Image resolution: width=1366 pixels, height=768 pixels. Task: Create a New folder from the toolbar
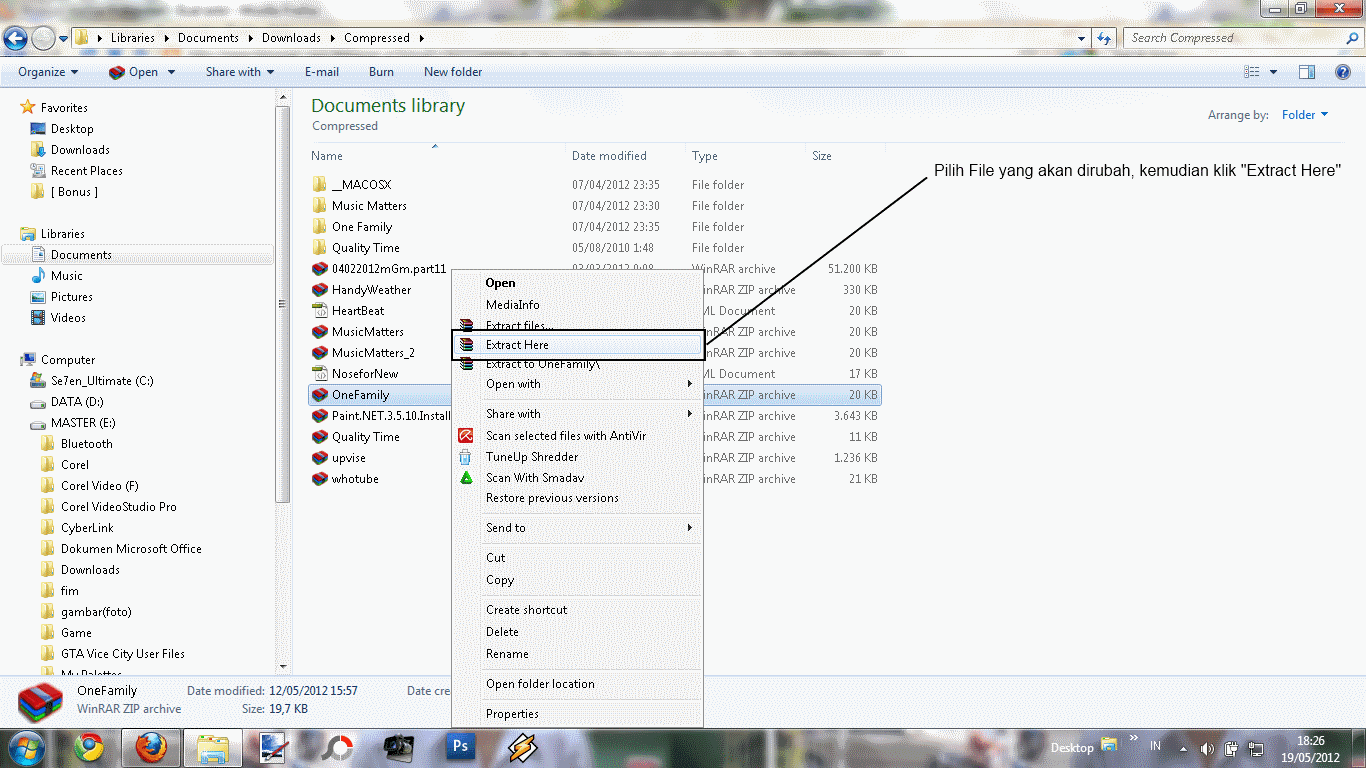coord(453,72)
